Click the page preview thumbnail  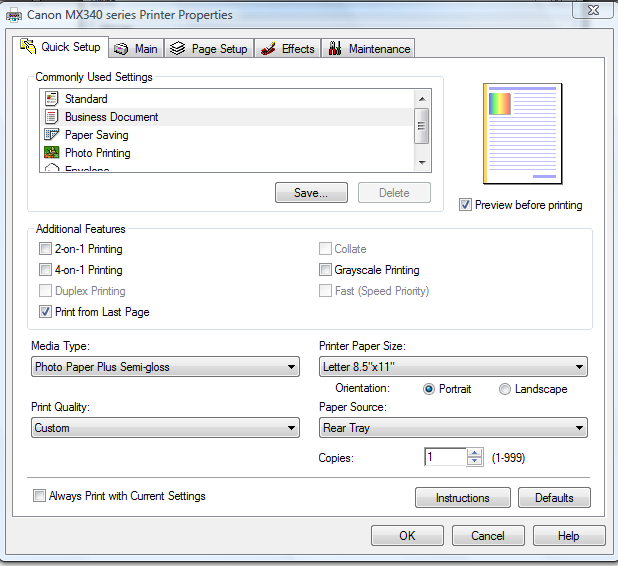pyautogui.click(x=523, y=134)
